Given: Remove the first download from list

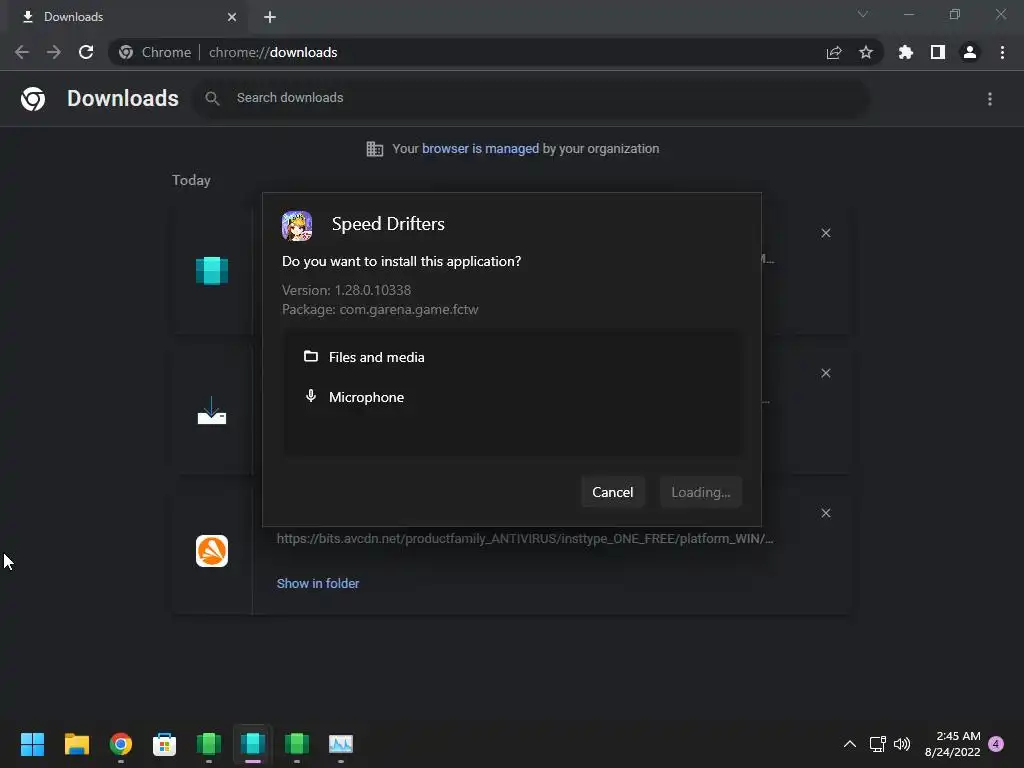Looking at the screenshot, I should (825, 233).
